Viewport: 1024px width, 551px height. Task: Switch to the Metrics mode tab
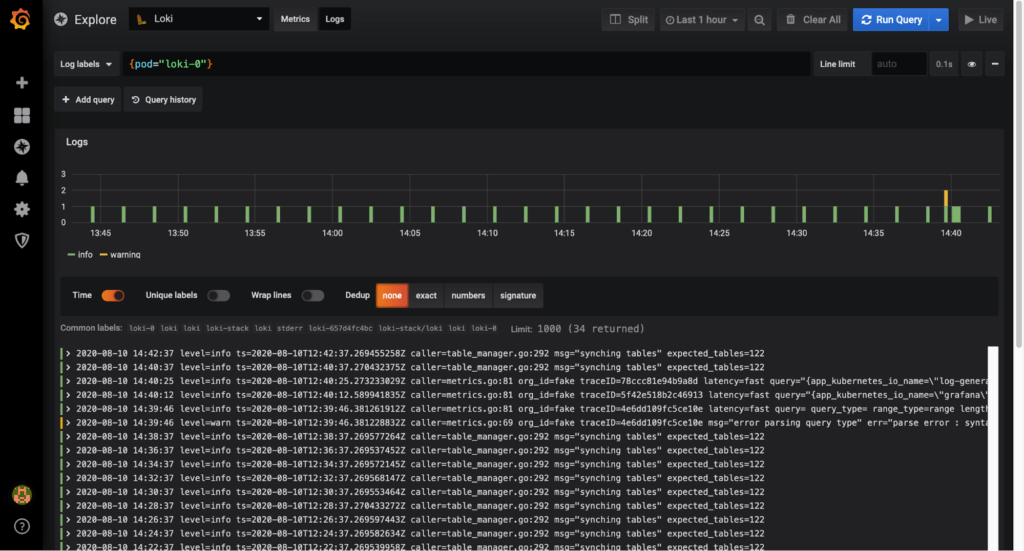(295, 19)
